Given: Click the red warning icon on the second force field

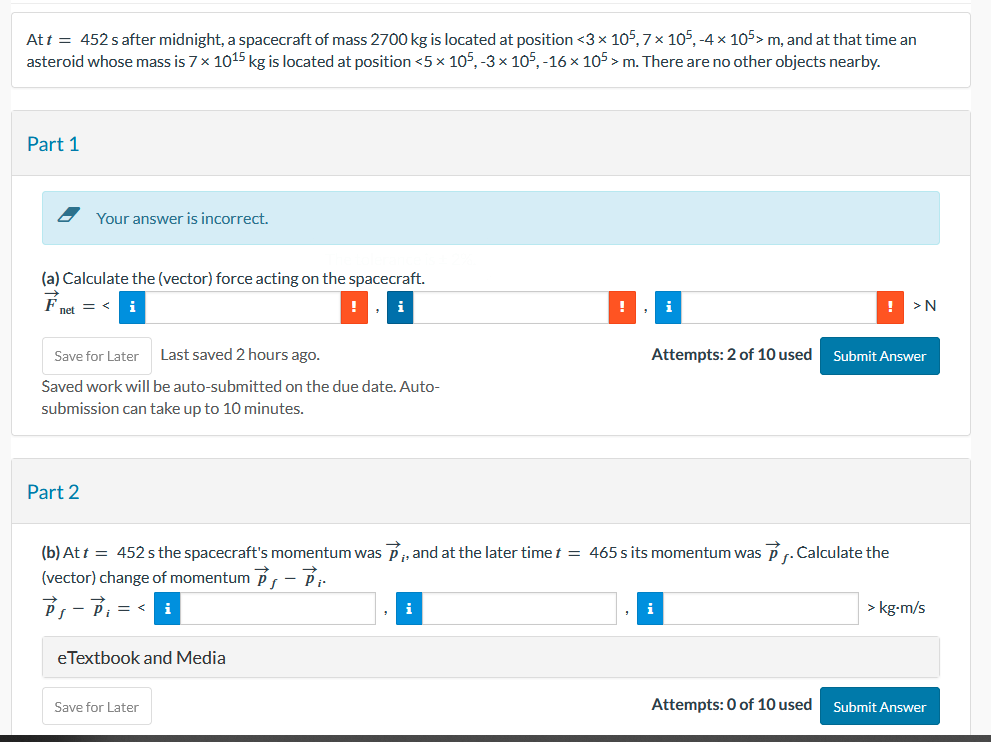Looking at the screenshot, I should click(621, 307).
